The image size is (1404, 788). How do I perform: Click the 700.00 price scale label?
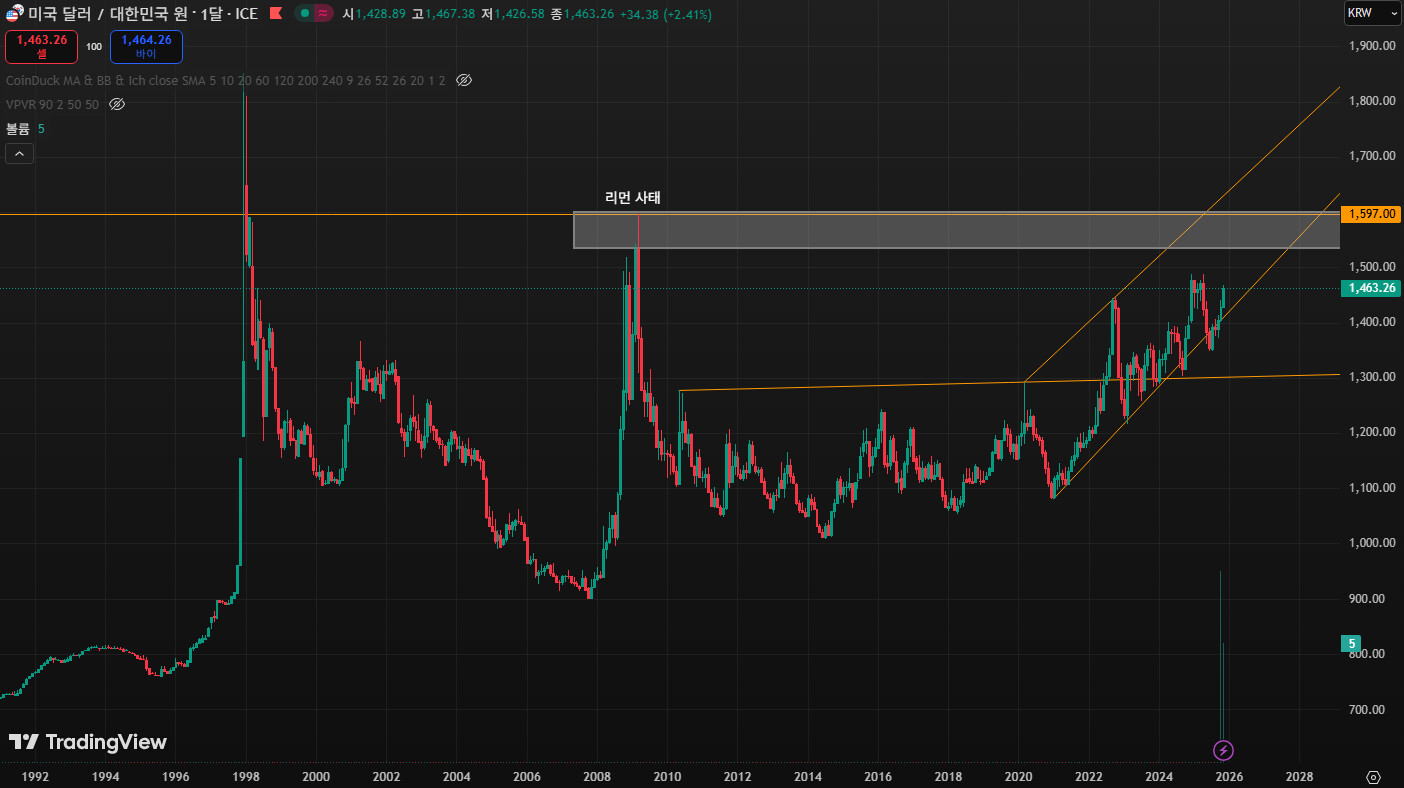coord(1366,710)
